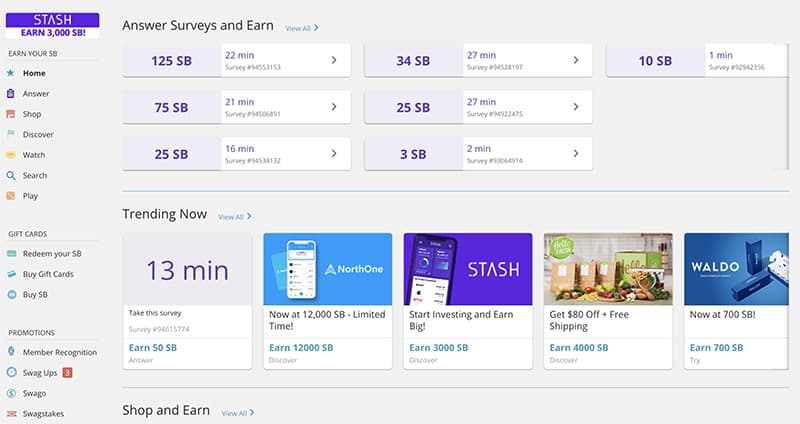Open the 34 SB survey arrow
The height and width of the screenshot is (424, 800).
(x=576, y=60)
